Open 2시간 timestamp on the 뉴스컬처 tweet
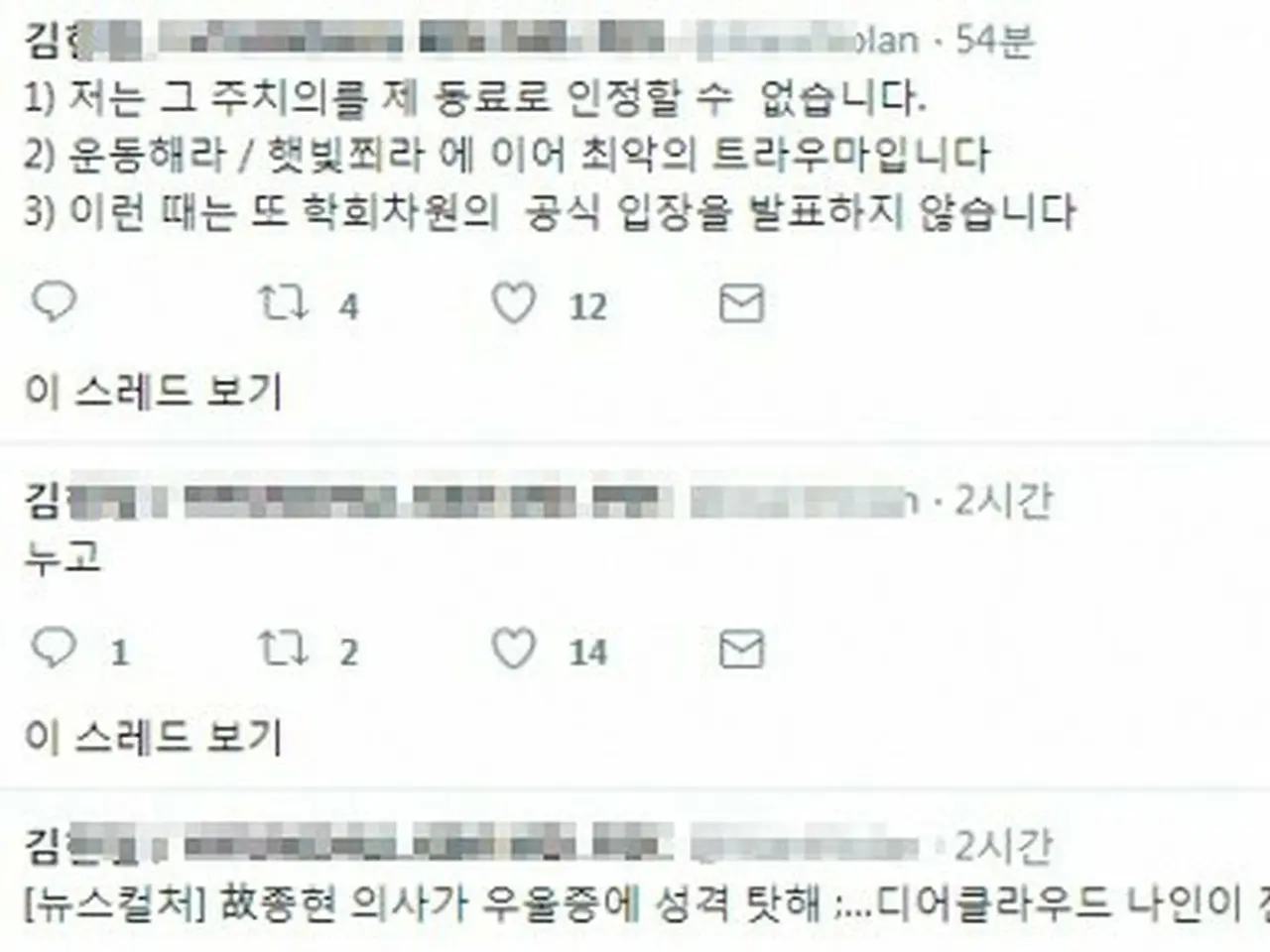 [1002, 846]
